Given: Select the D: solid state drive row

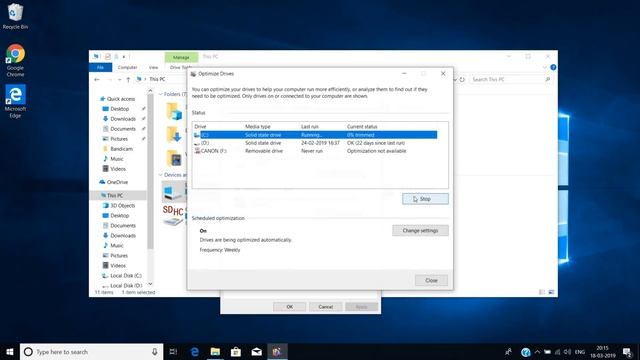Looking at the screenshot, I should click(315, 143).
